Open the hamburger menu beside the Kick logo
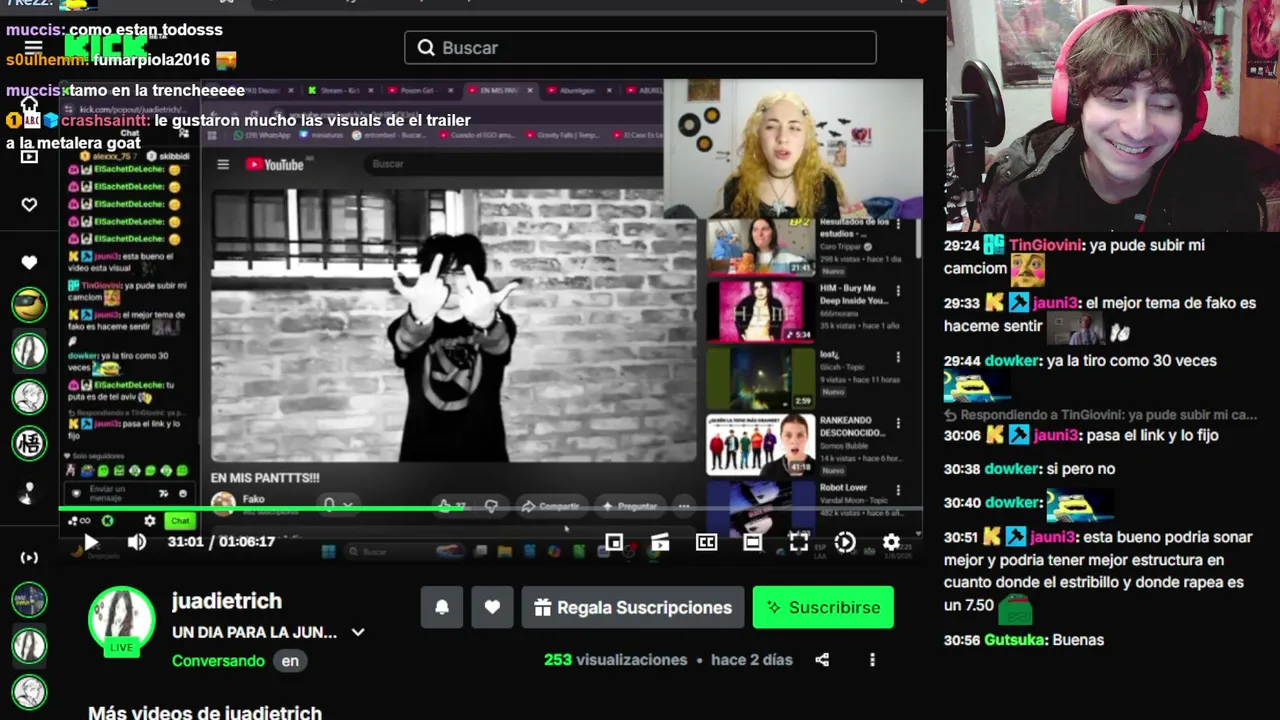This screenshot has height=720, width=1280. pos(33,47)
